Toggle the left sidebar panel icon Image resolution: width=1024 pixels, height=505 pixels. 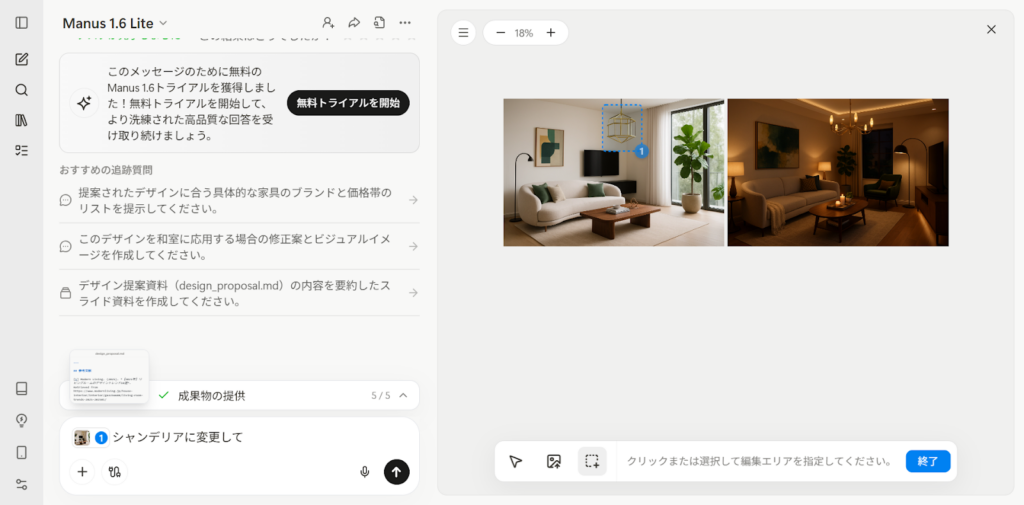(x=22, y=23)
